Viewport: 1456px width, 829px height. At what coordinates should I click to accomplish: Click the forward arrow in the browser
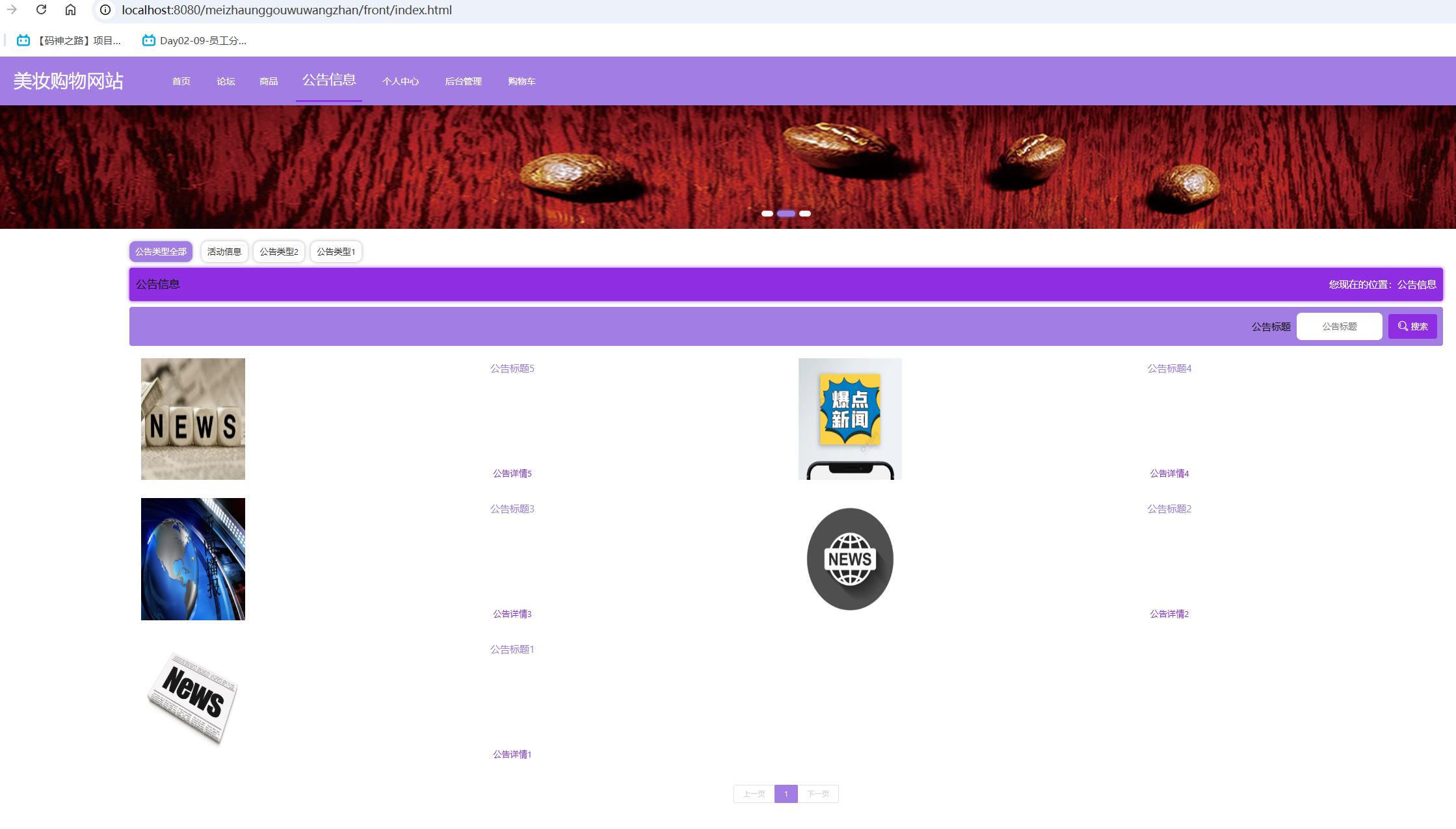pyautogui.click(x=12, y=10)
